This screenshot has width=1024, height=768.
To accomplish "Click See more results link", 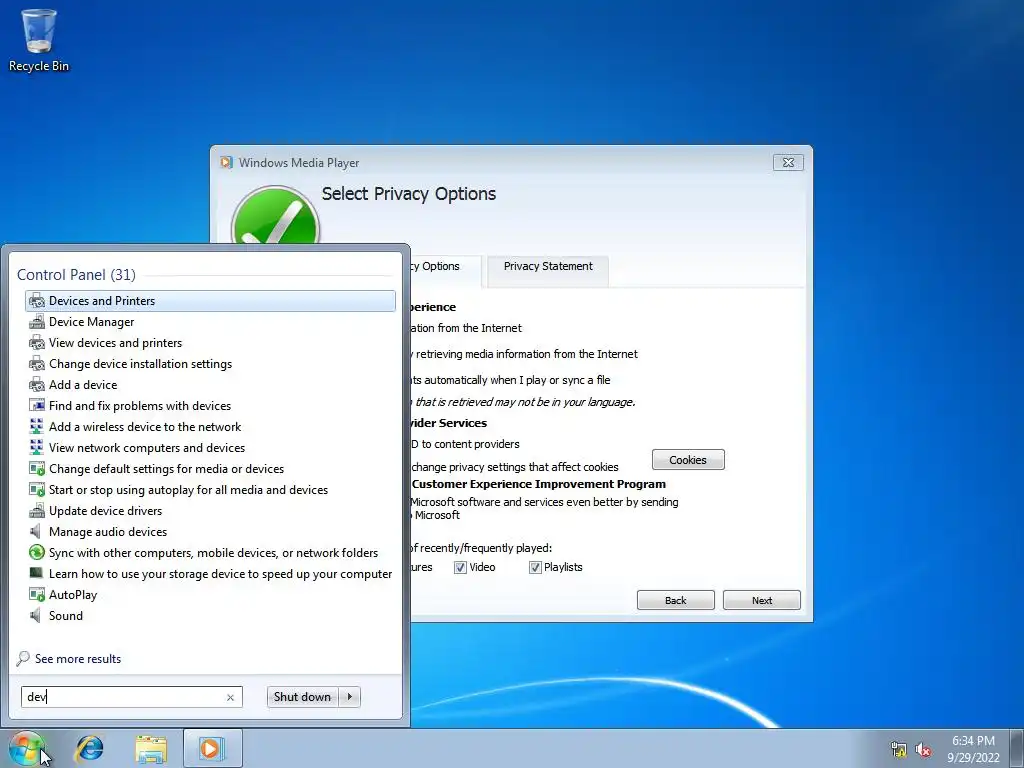I will (78, 658).
